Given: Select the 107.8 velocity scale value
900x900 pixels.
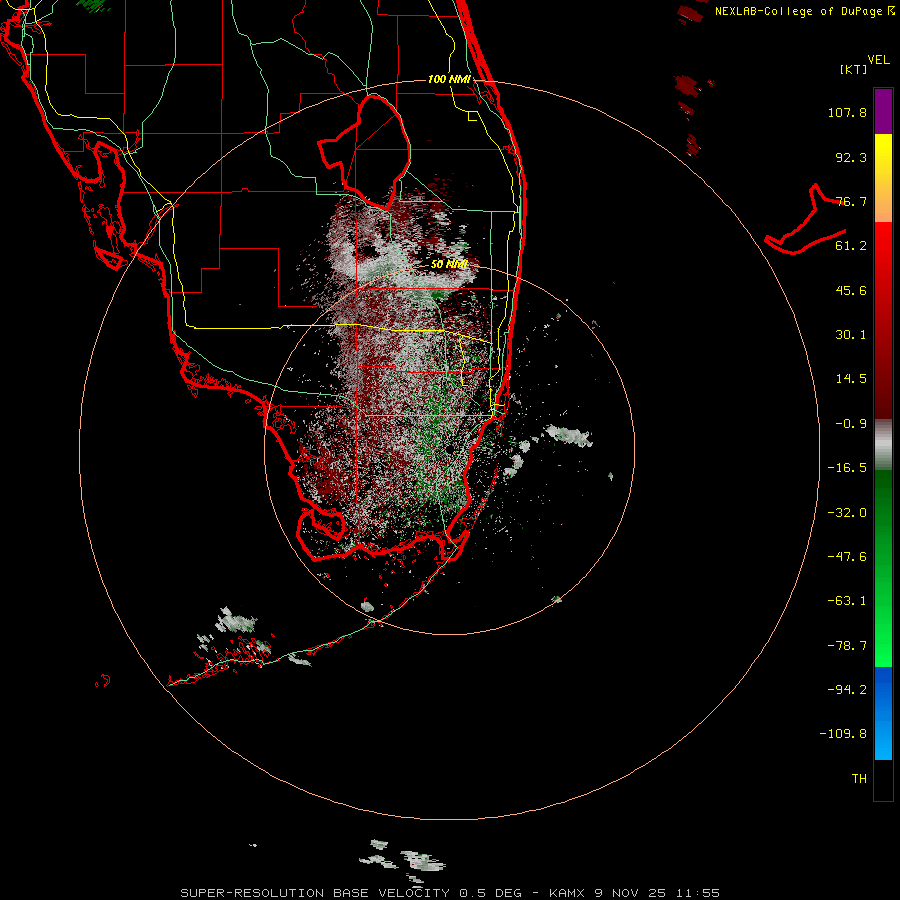Looking at the screenshot, I should click(x=847, y=112).
